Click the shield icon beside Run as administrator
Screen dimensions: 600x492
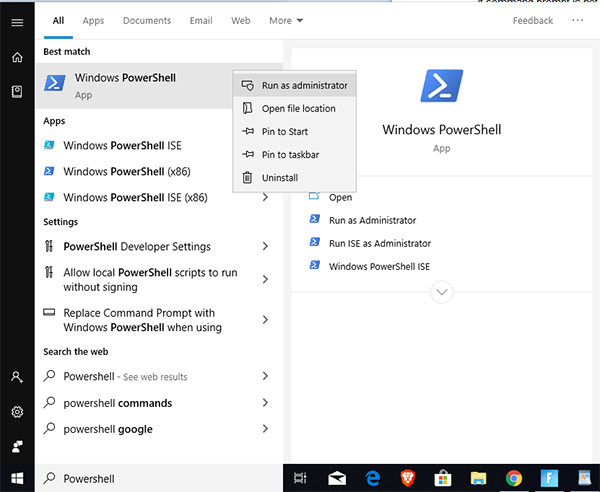[248, 85]
